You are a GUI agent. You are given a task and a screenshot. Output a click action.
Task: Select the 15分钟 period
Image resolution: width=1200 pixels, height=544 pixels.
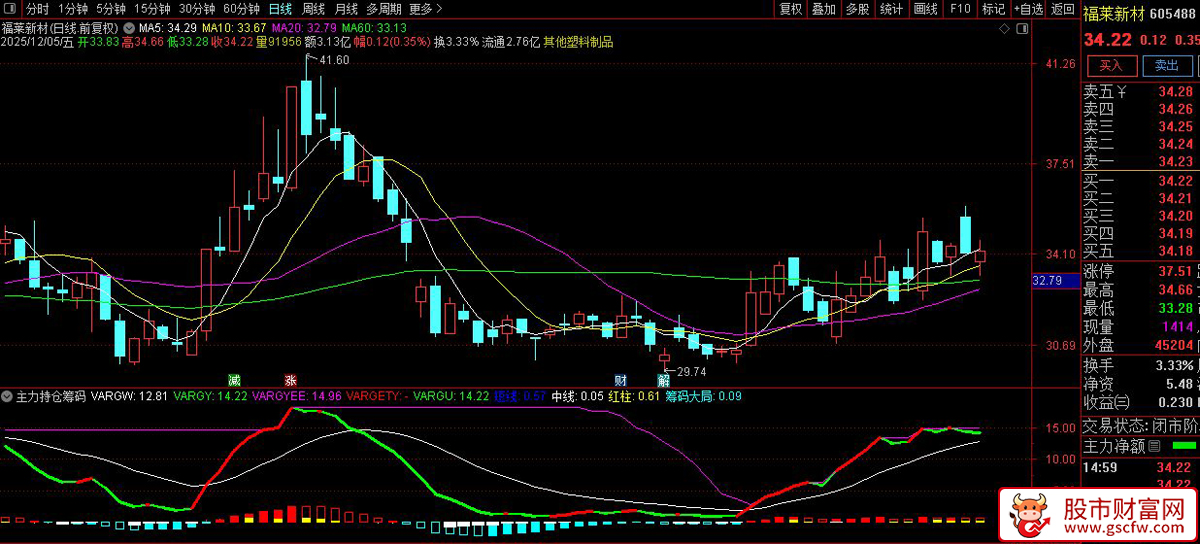coord(152,9)
